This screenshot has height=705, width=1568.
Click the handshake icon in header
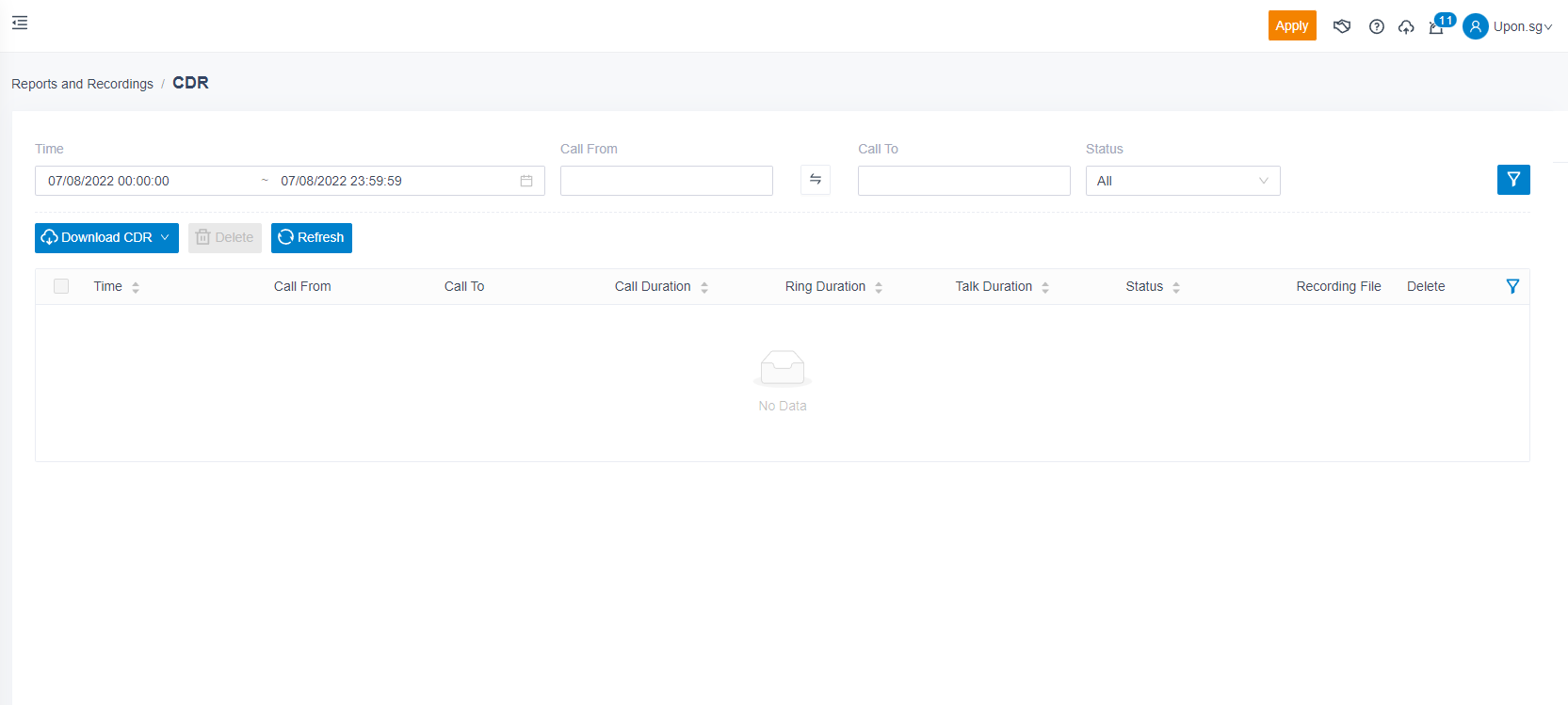point(1342,26)
